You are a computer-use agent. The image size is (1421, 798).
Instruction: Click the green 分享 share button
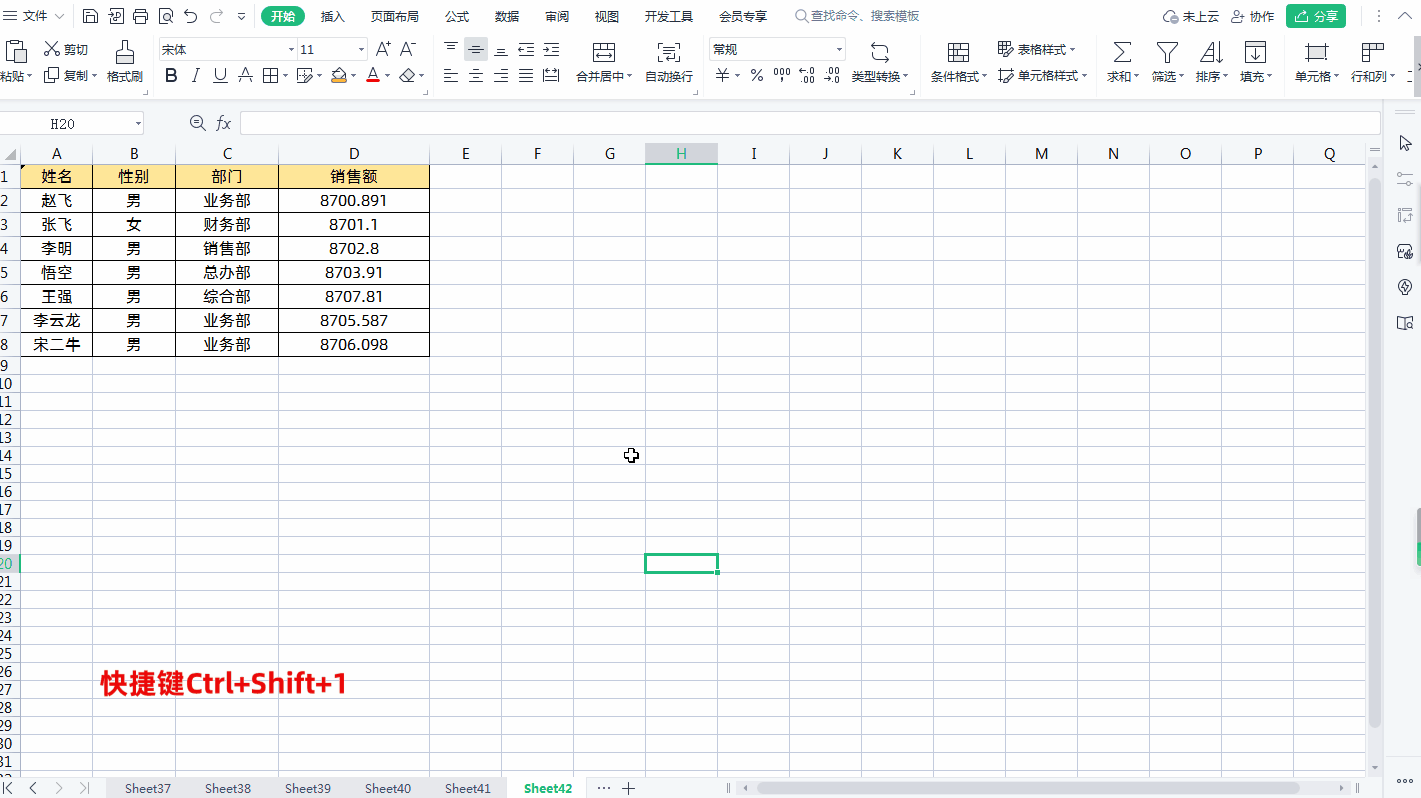point(1316,16)
